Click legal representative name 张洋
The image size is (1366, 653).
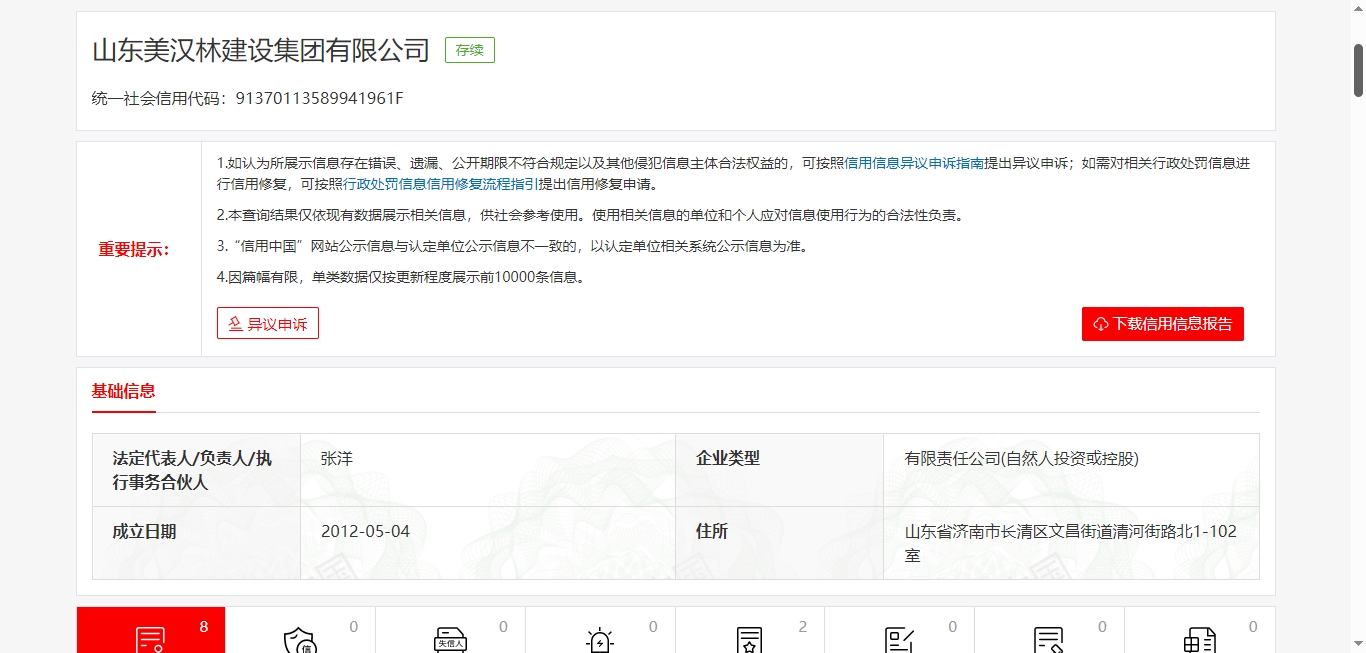click(337, 459)
